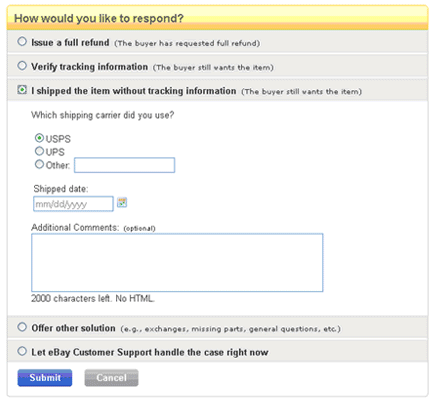Click inside the Additional Comments box
Image resolution: width=436 pixels, height=403 pixels.
click(x=177, y=263)
